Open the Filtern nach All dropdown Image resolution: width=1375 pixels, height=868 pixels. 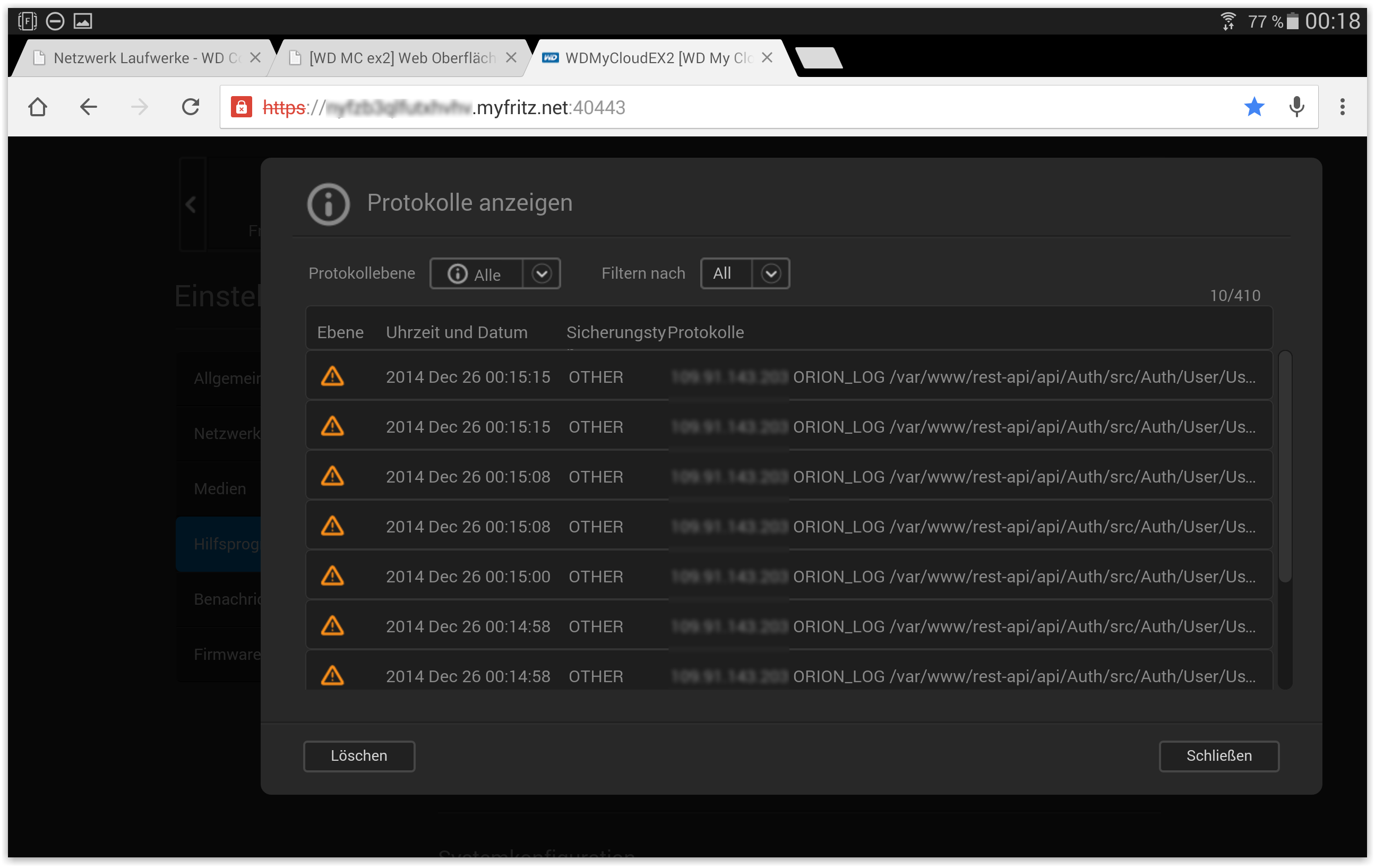coord(770,274)
